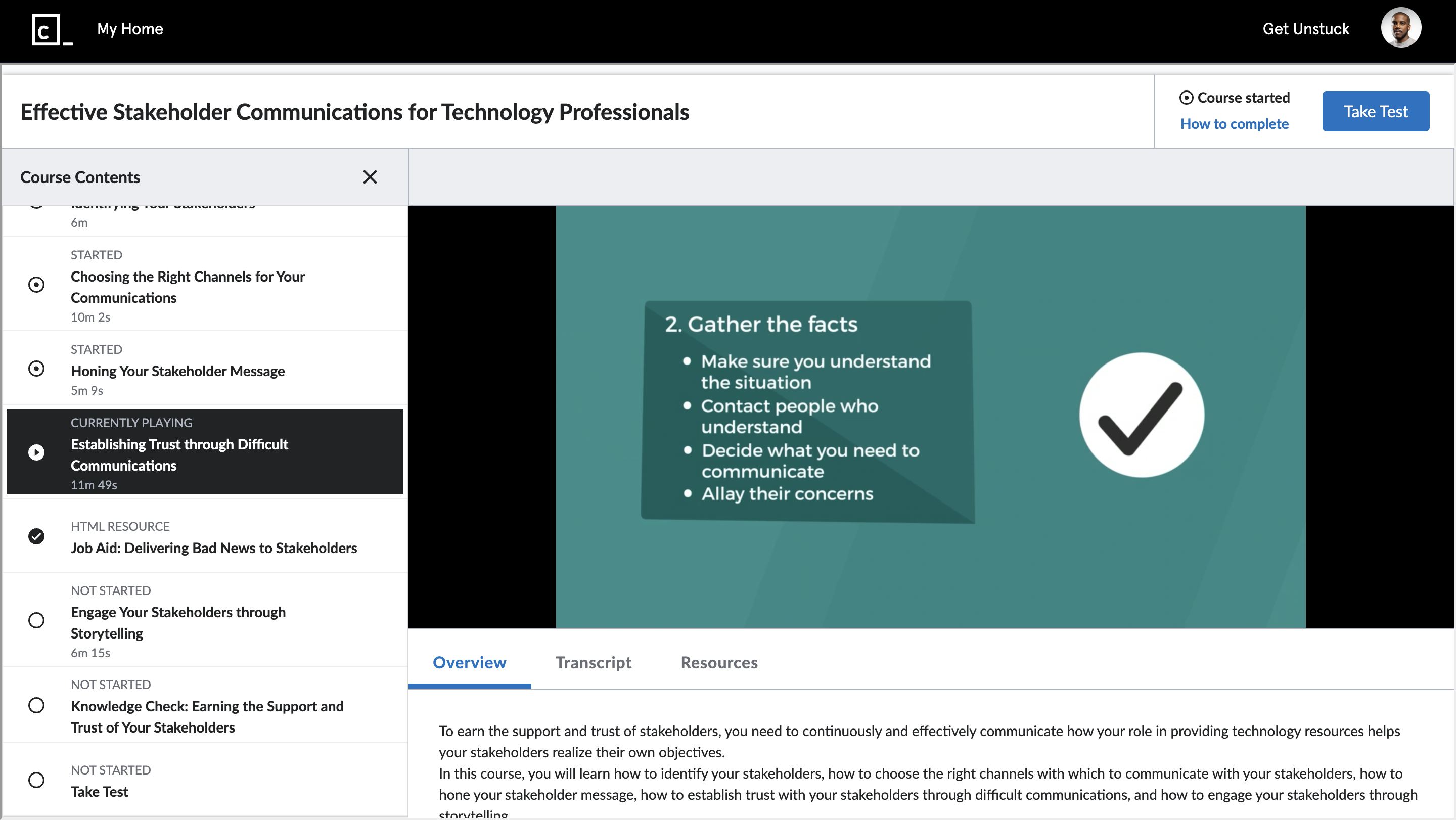The image size is (1456, 820).
Task: Click the checkmark graphic in the video frame
Action: pos(1143,416)
